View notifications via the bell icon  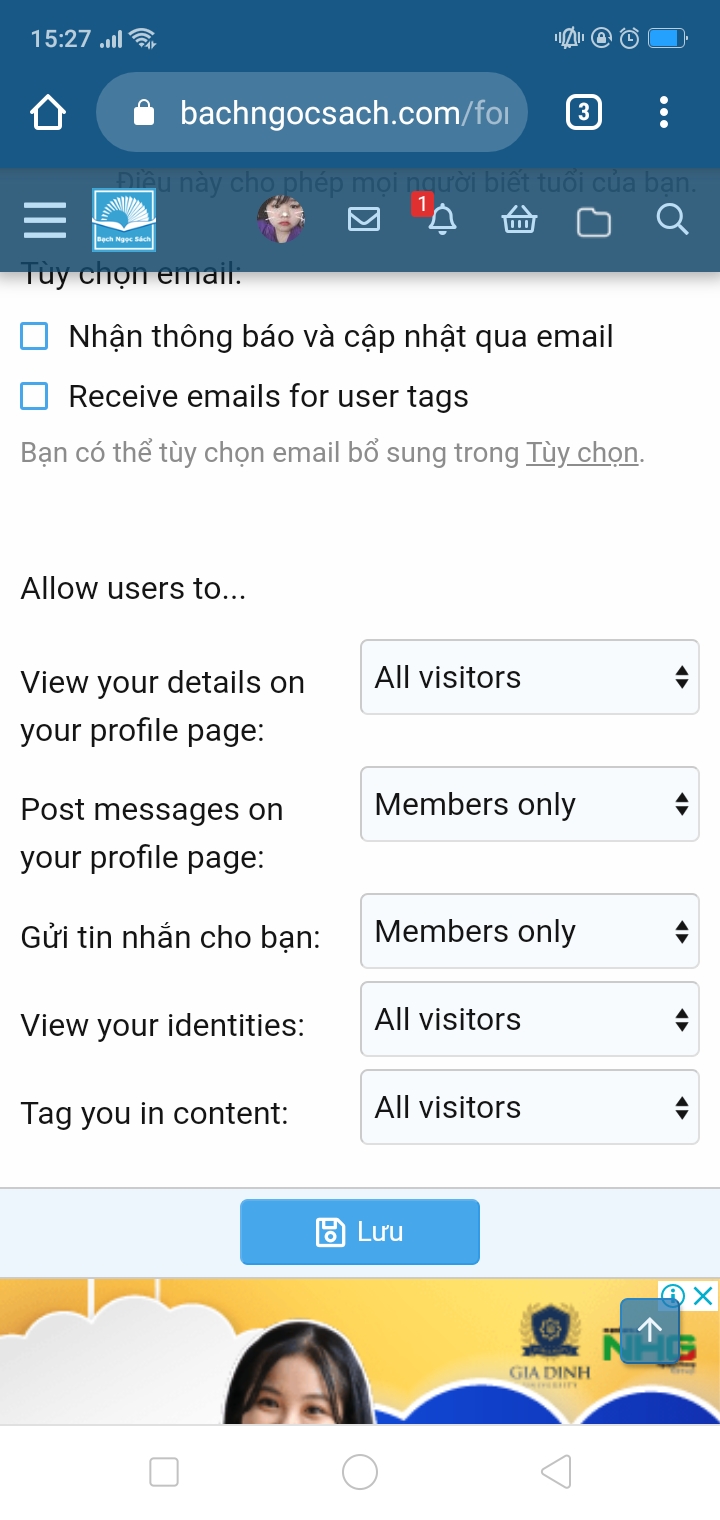click(441, 220)
